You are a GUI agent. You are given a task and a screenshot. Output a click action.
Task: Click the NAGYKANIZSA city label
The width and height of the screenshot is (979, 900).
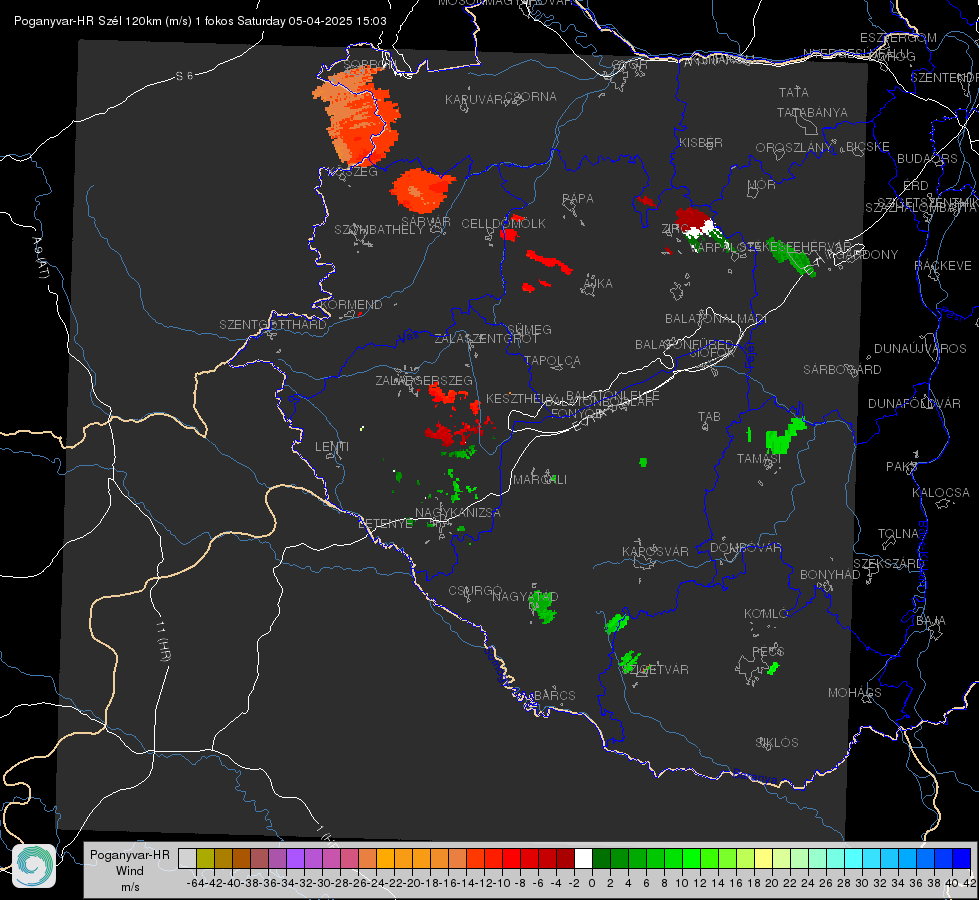(x=458, y=512)
